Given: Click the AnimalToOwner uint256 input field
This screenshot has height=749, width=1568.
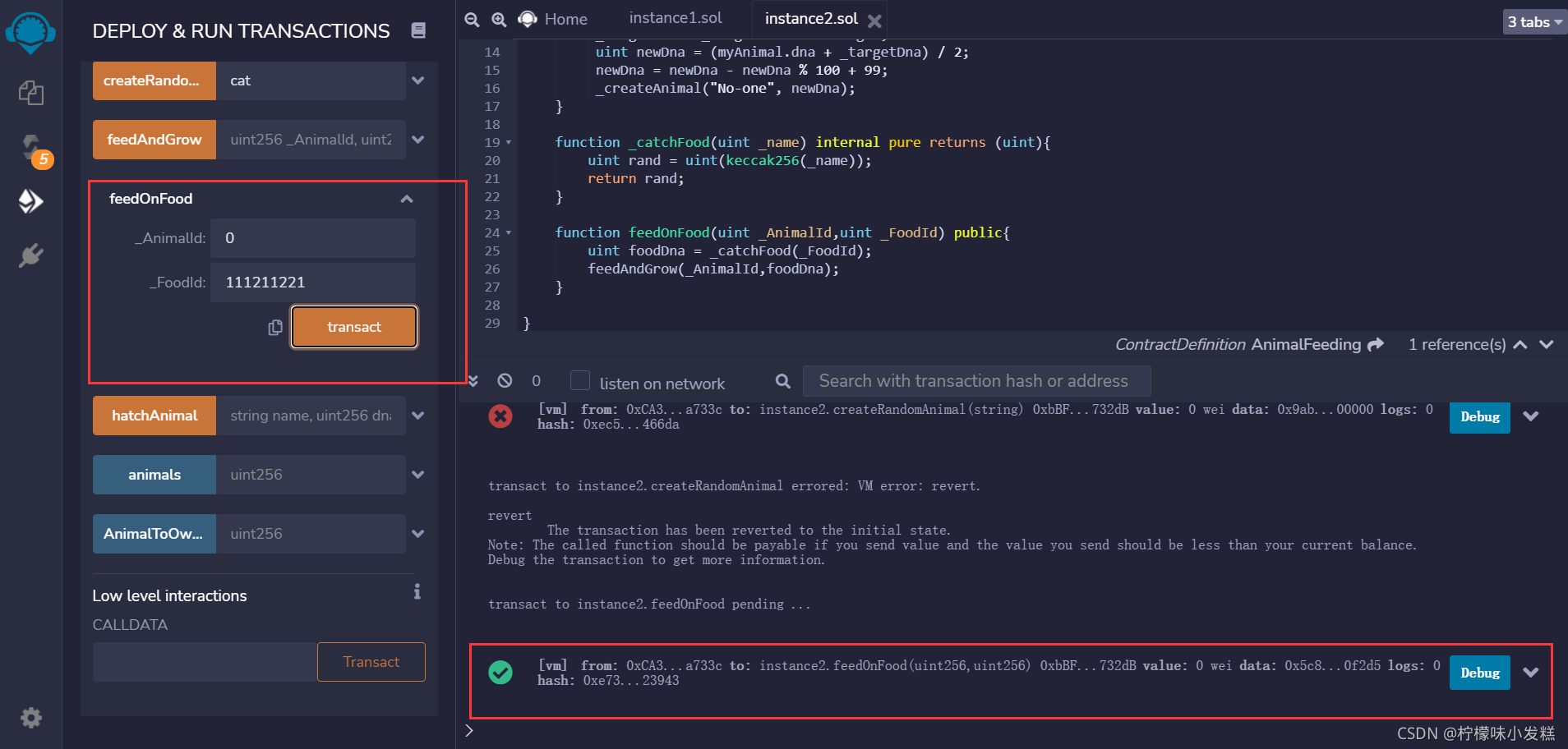Looking at the screenshot, I should 311,534.
